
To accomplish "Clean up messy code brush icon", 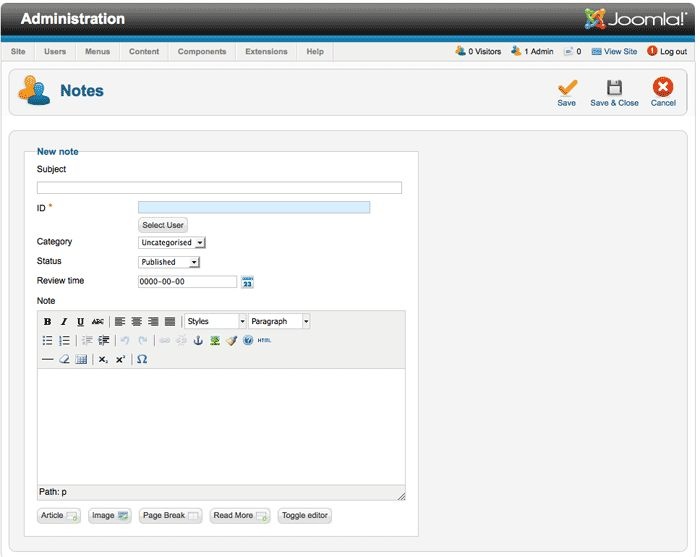I will 231,341.
